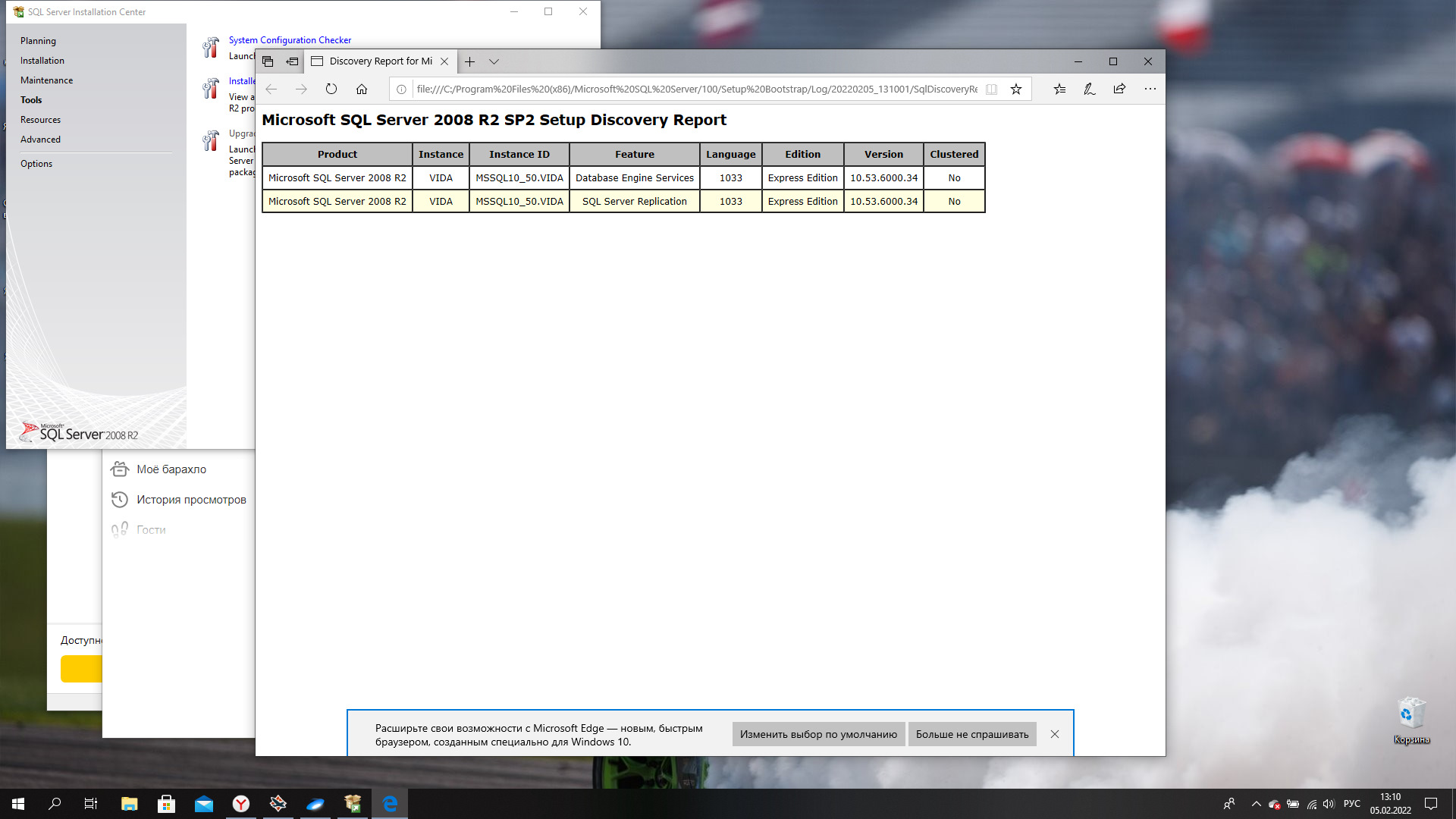This screenshot has width=1456, height=819.
Task: Open the Edge reading view icon
Action: point(991,89)
